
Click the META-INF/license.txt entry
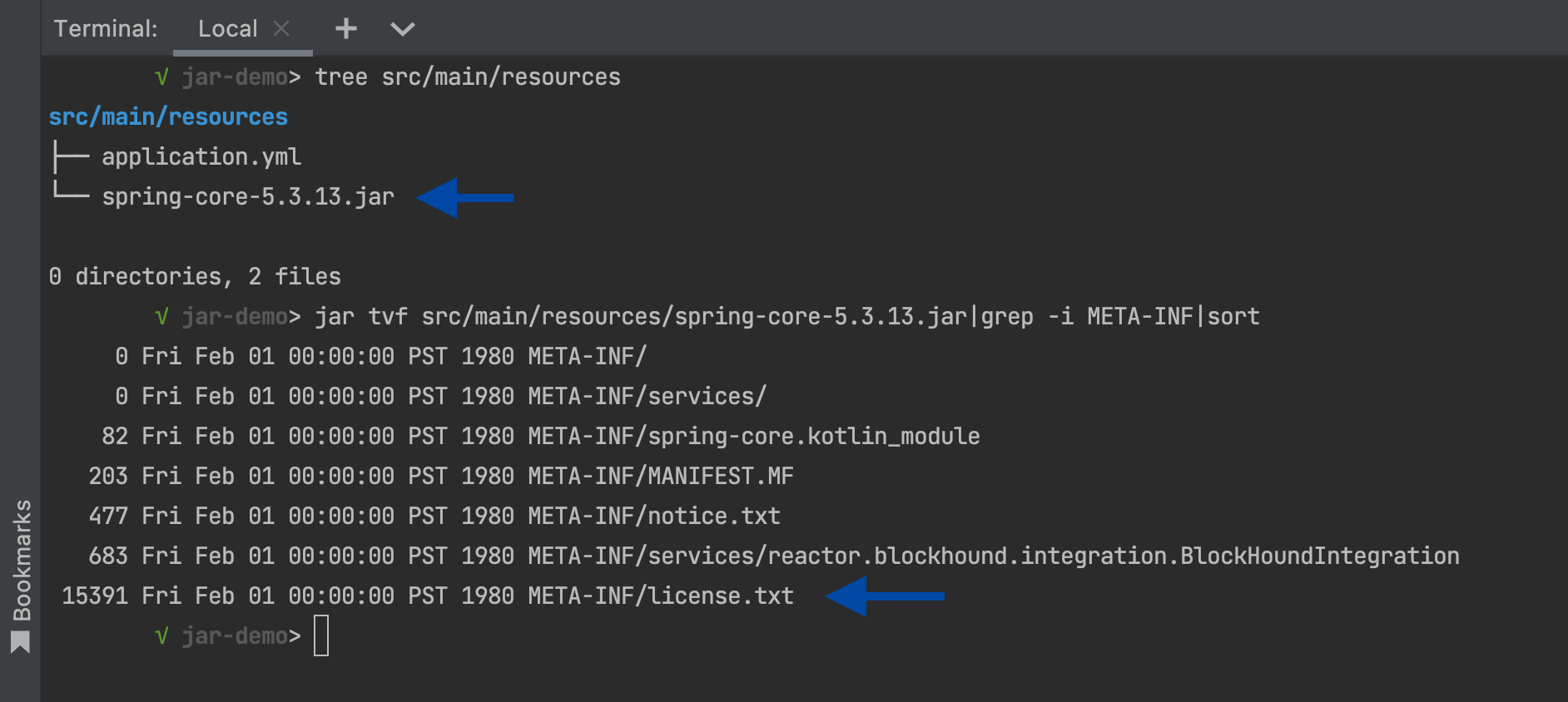pos(661,596)
